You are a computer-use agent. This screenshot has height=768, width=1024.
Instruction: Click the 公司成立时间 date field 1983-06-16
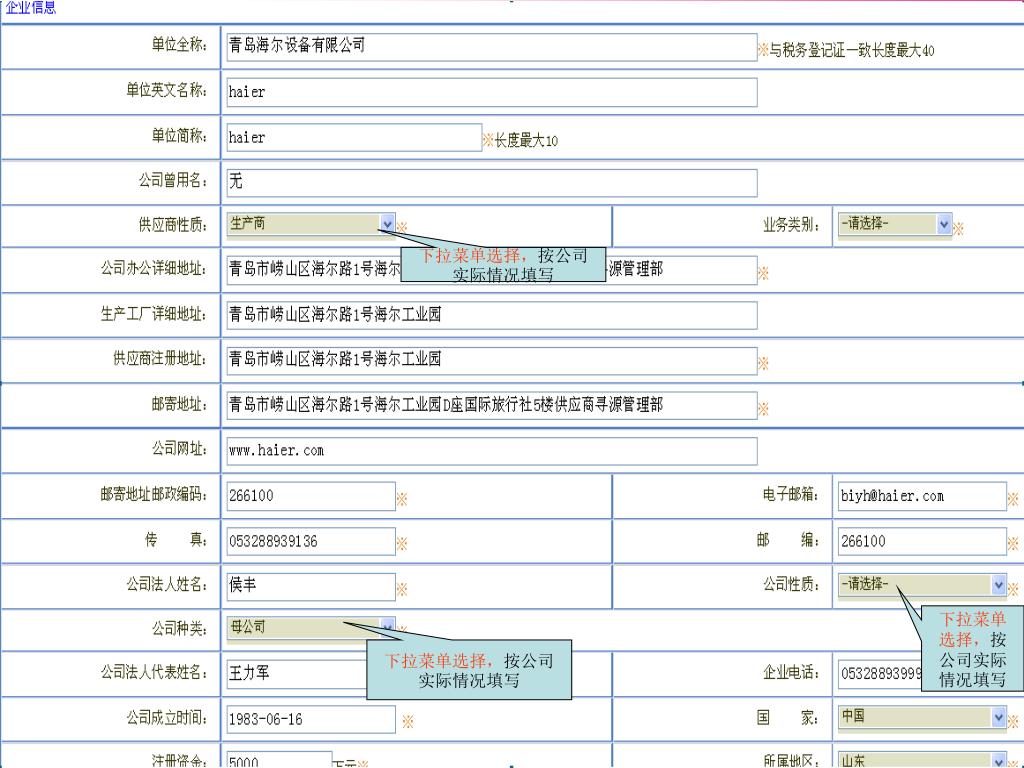pyautogui.click(x=311, y=719)
